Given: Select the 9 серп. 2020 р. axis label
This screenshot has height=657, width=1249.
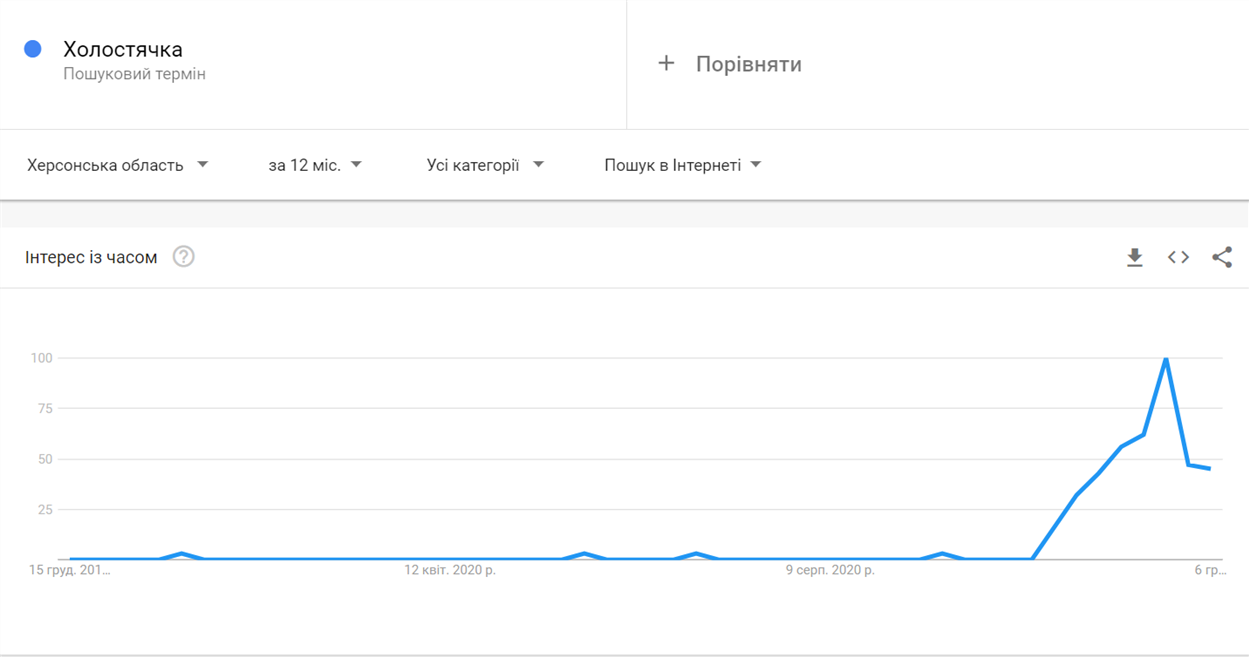Looking at the screenshot, I should click(830, 570).
